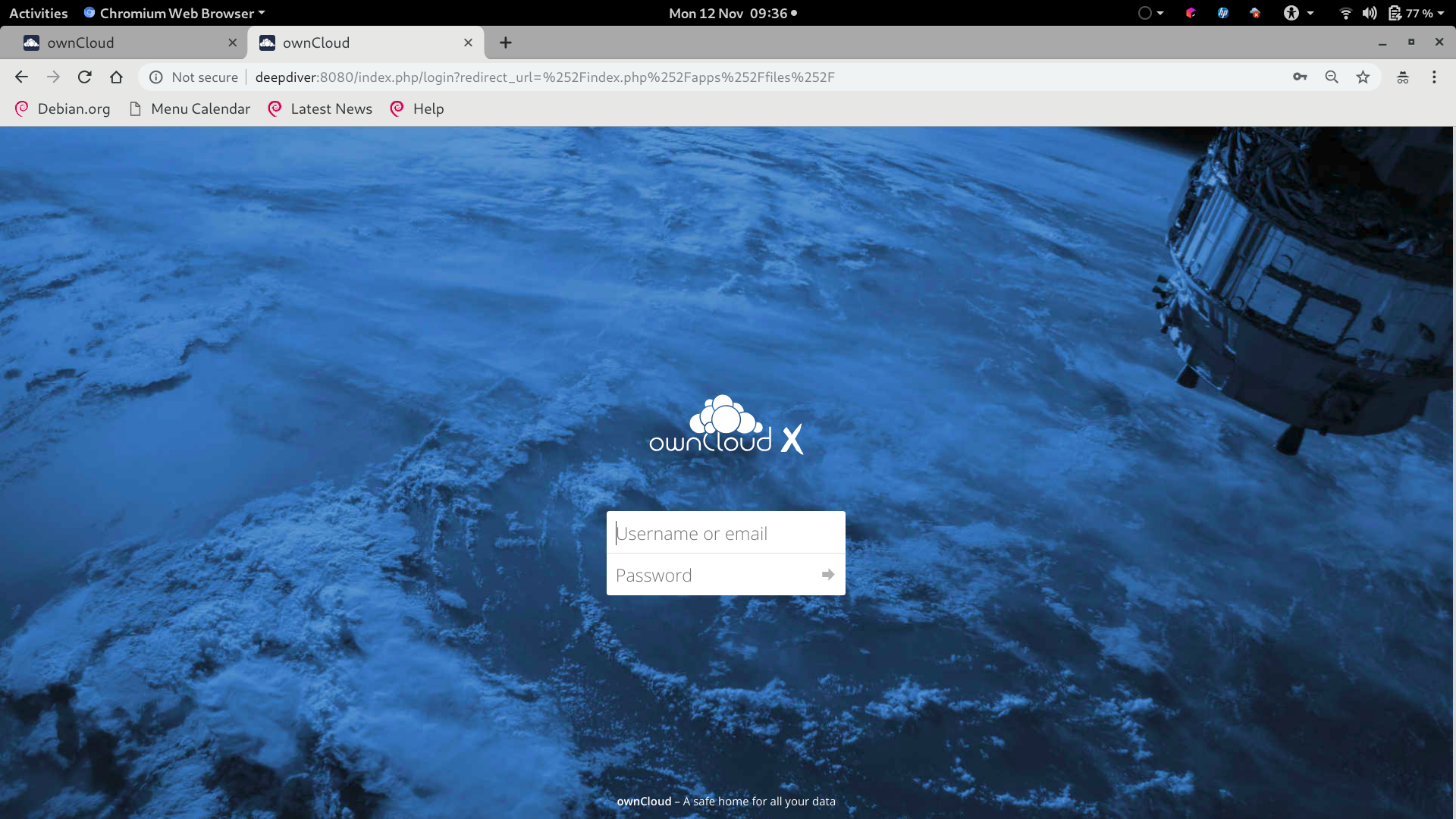This screenshot has height=819, width=1456.
Task: Open Chromium's three-dot menu
Action: tap(1434, 77)
